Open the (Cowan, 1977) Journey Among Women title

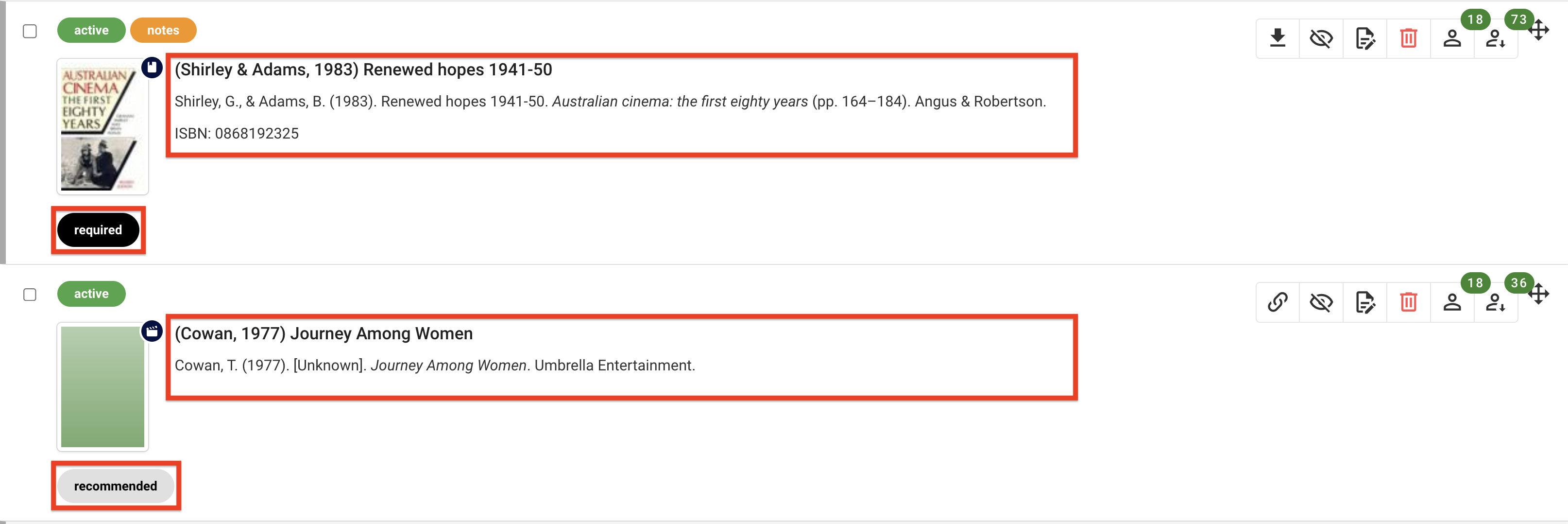click(x=323, y=333)
